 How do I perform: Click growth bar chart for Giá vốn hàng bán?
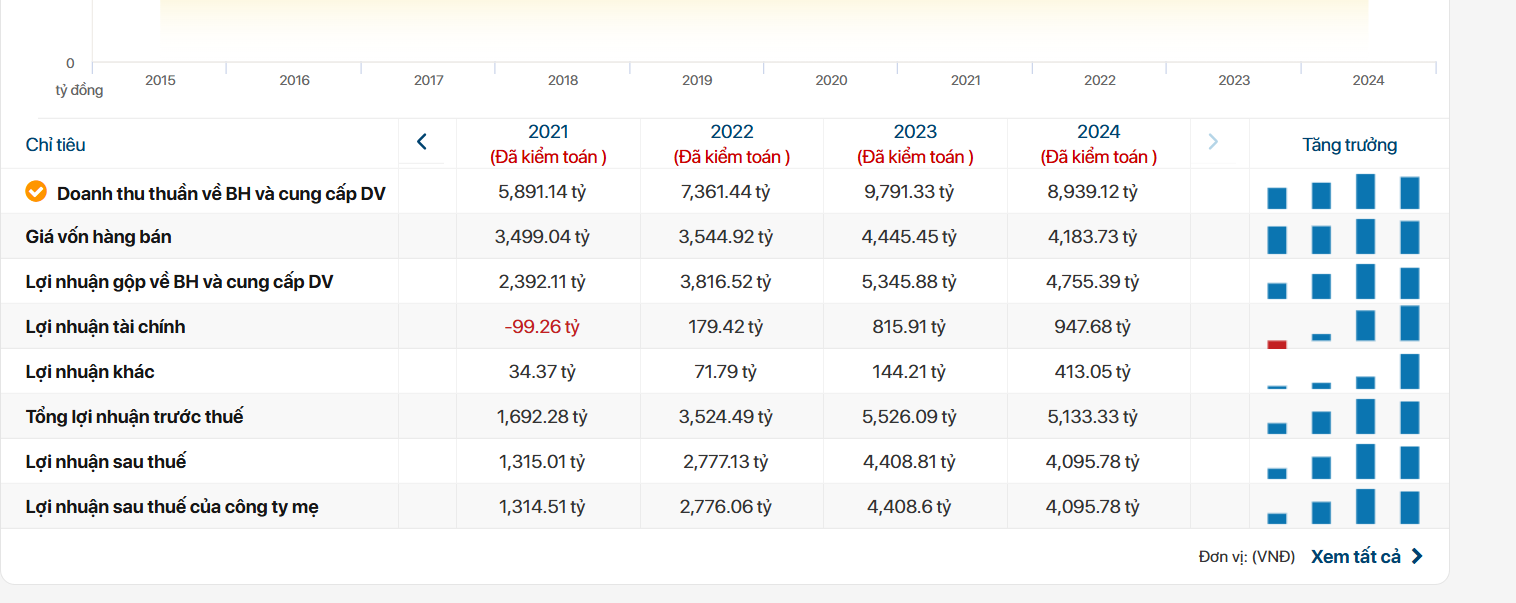point(1343,237)
